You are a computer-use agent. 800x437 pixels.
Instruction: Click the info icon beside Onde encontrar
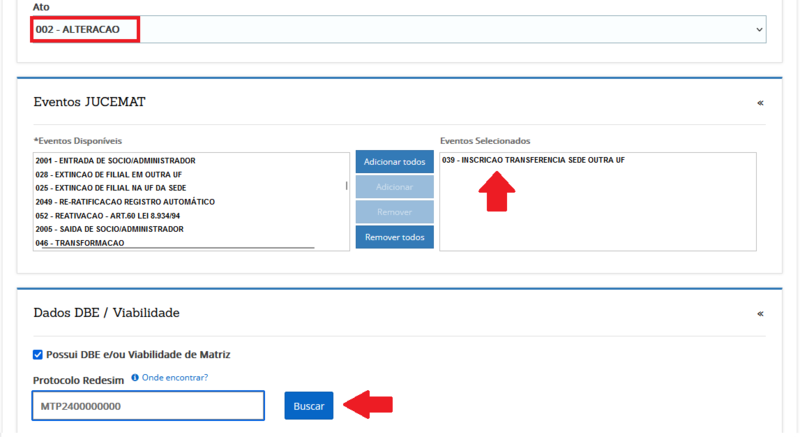point(135,378)
